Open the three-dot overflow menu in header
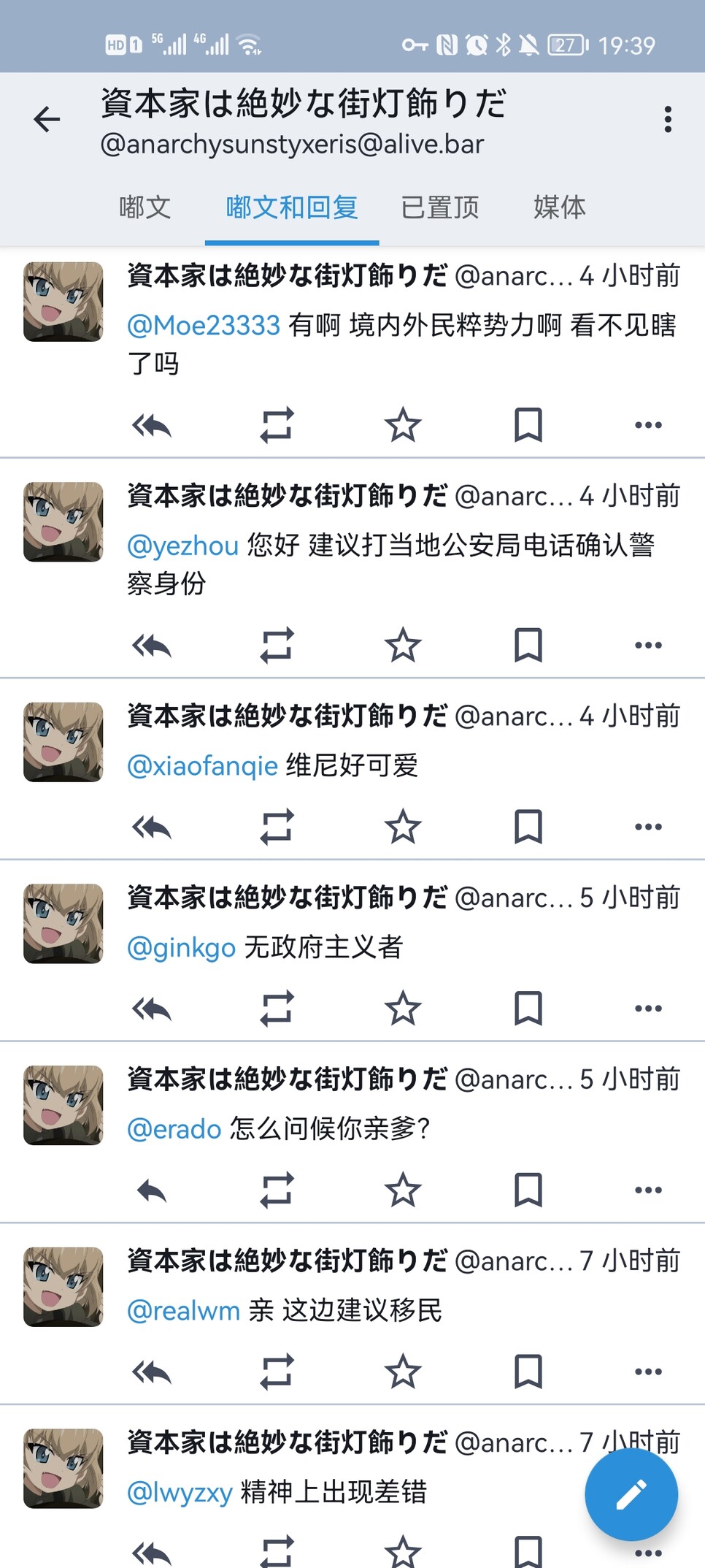The width and height of the screenshot is (705, 1568). tap(667, 119)
